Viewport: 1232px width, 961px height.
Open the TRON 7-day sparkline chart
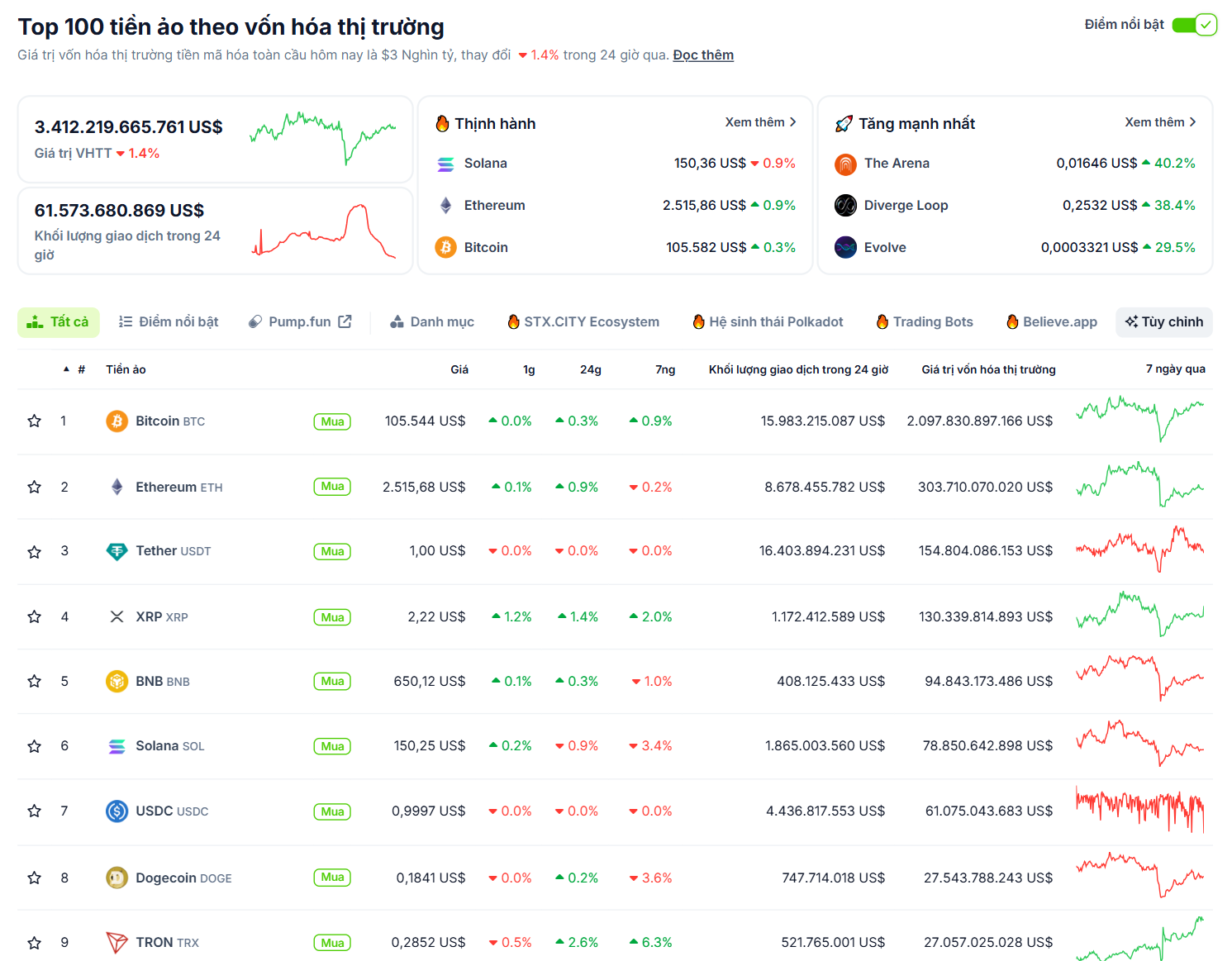1140,939
